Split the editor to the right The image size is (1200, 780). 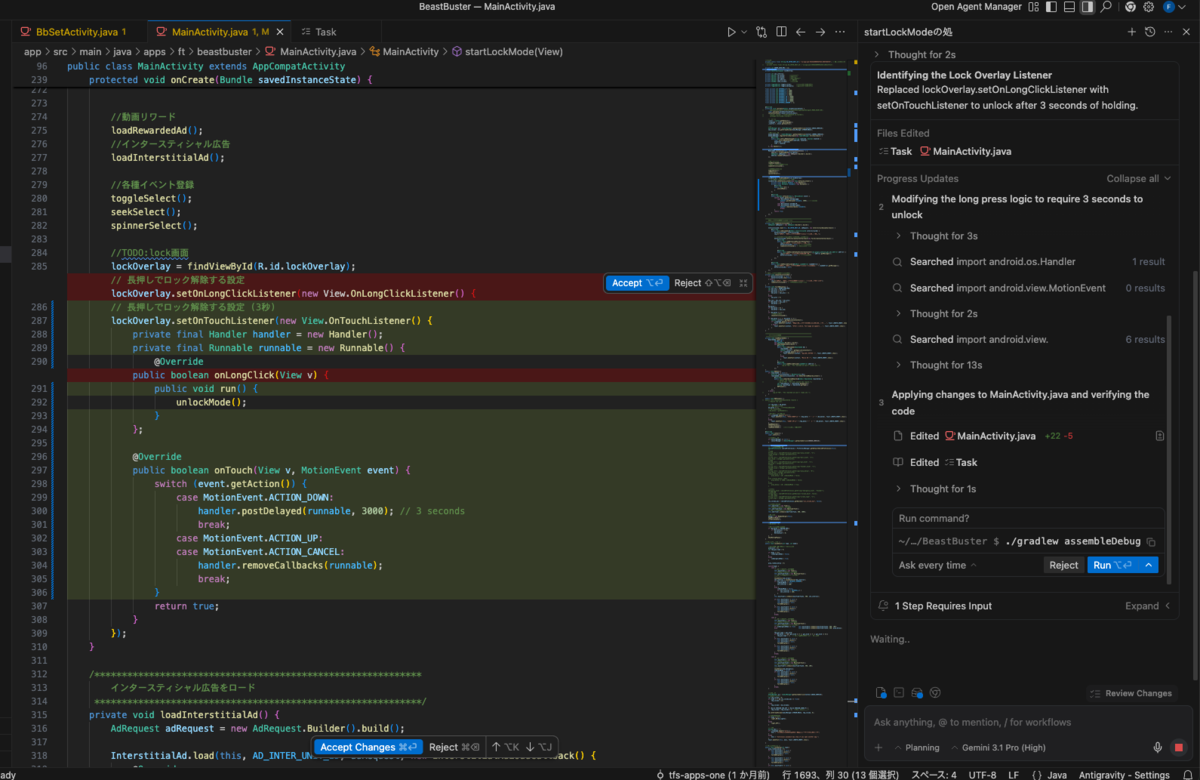coord(781,32)
